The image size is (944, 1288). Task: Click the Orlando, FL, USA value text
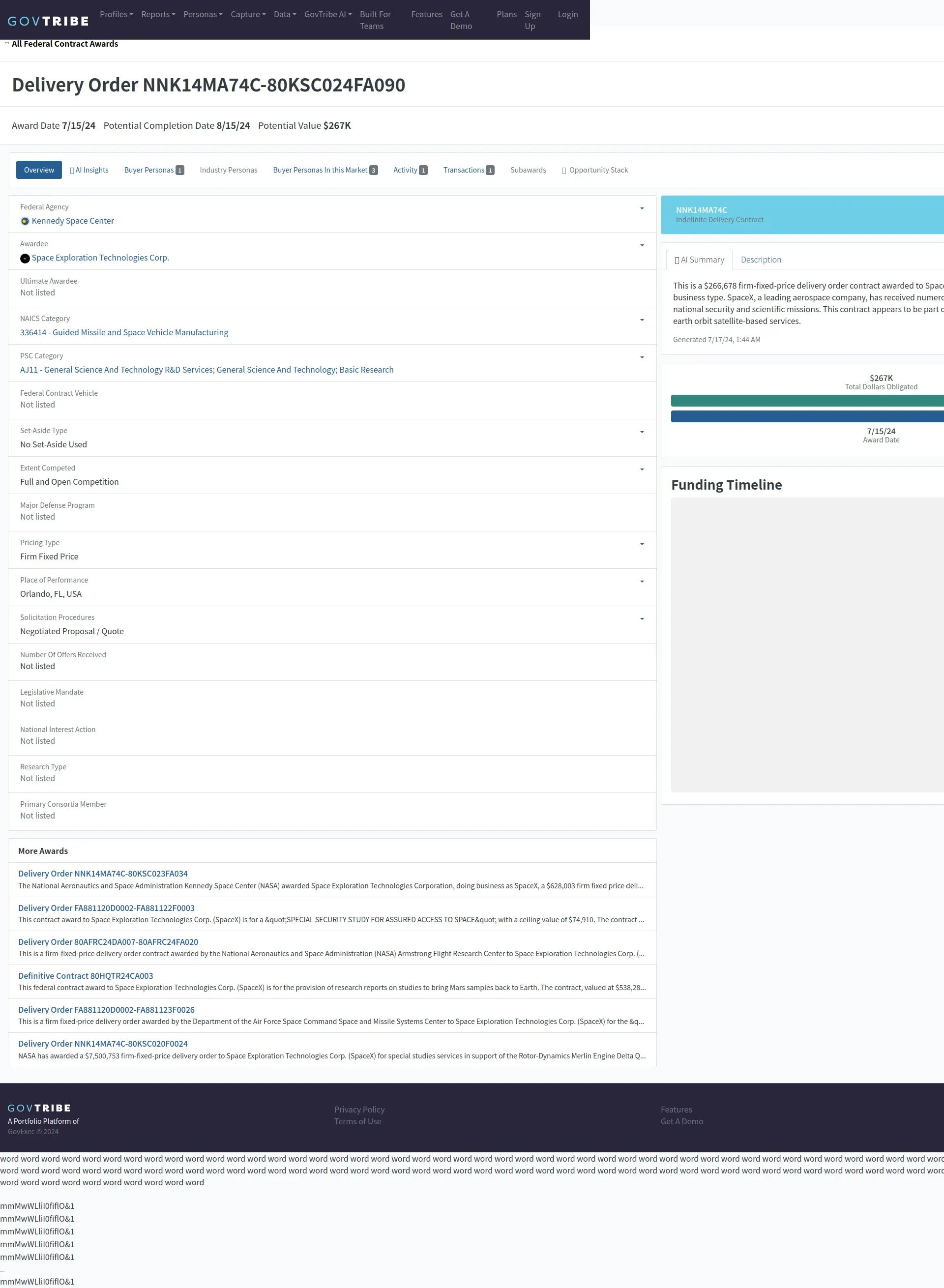click(x=51, y=594)
